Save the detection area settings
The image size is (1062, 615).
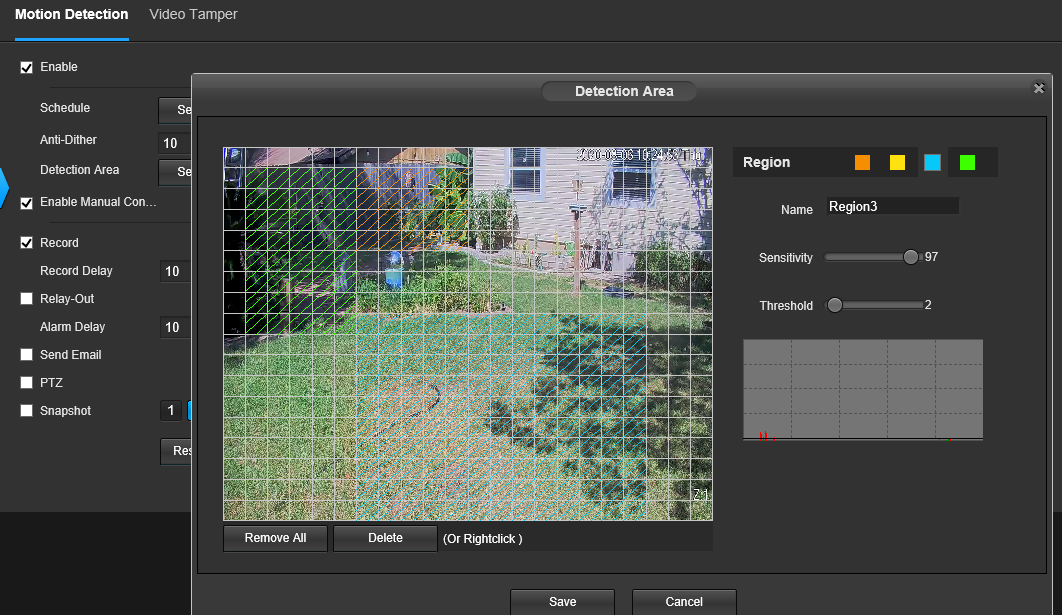point(562,601)
